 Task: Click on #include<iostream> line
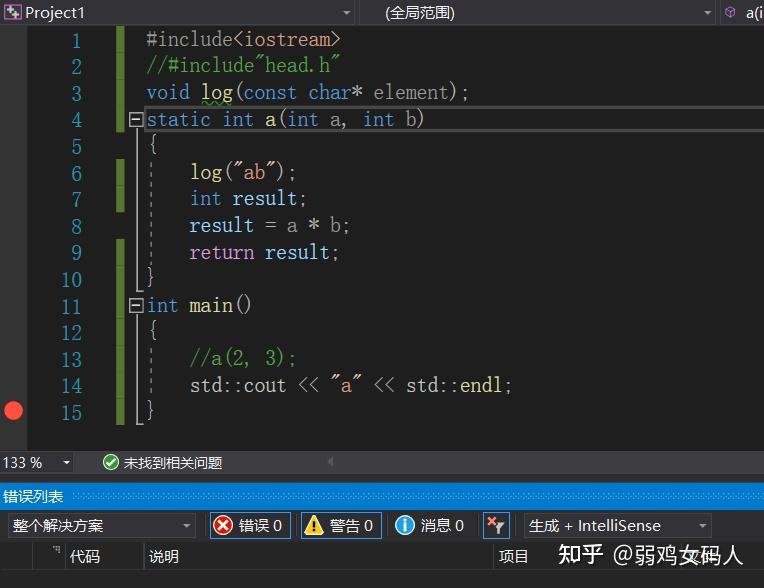coord(243,39)
